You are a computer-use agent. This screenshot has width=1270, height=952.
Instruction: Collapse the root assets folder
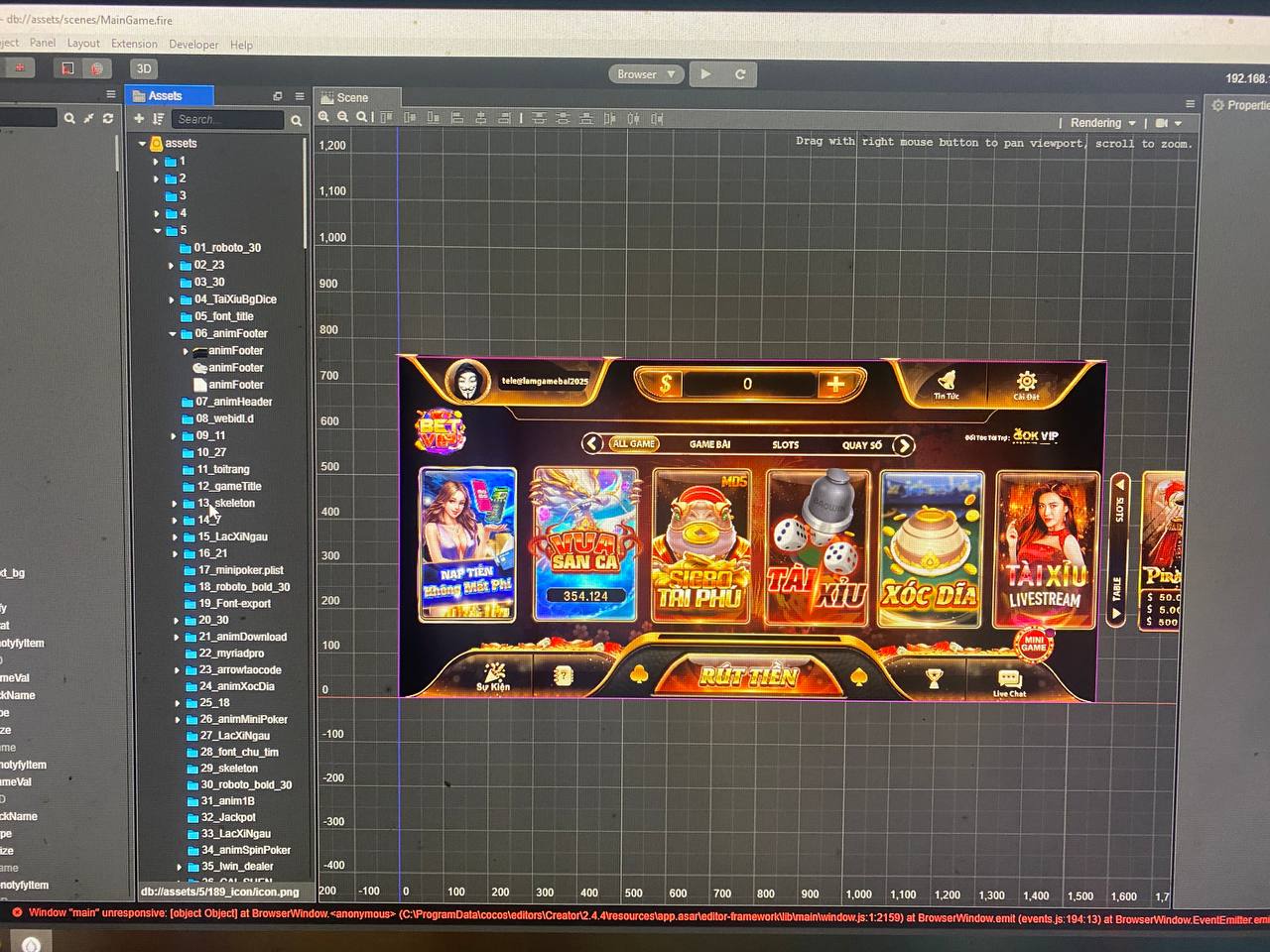point(143,144)
